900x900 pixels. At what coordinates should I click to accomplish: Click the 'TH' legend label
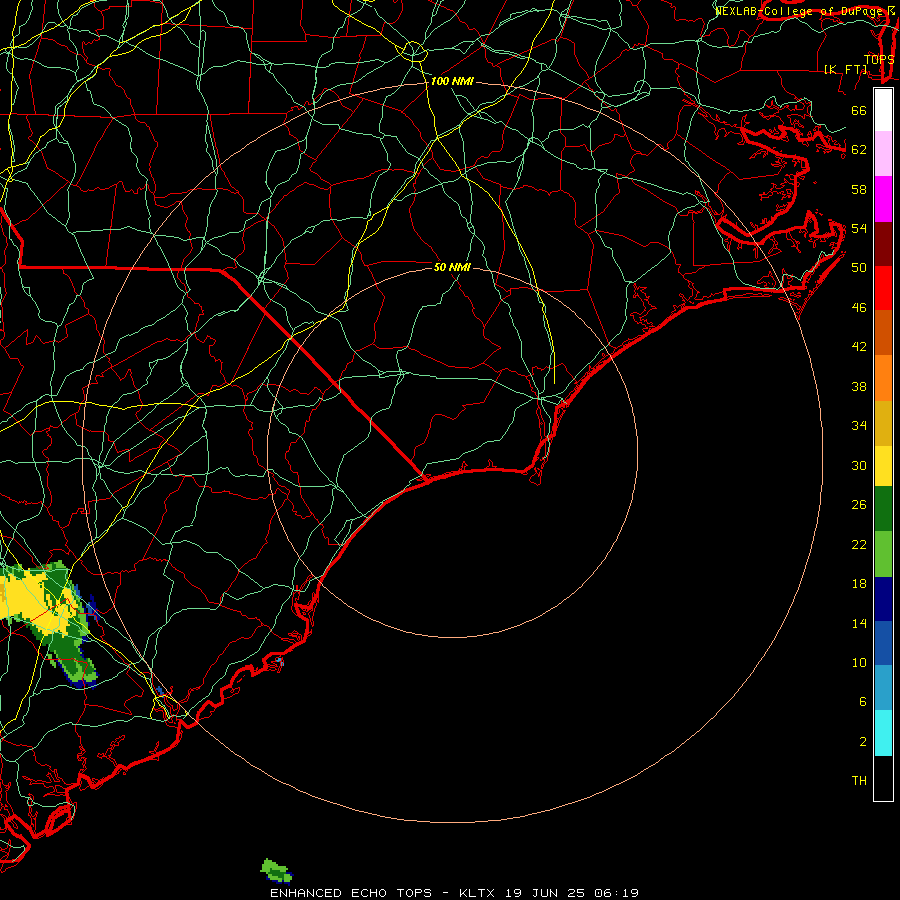pos(859,781)
